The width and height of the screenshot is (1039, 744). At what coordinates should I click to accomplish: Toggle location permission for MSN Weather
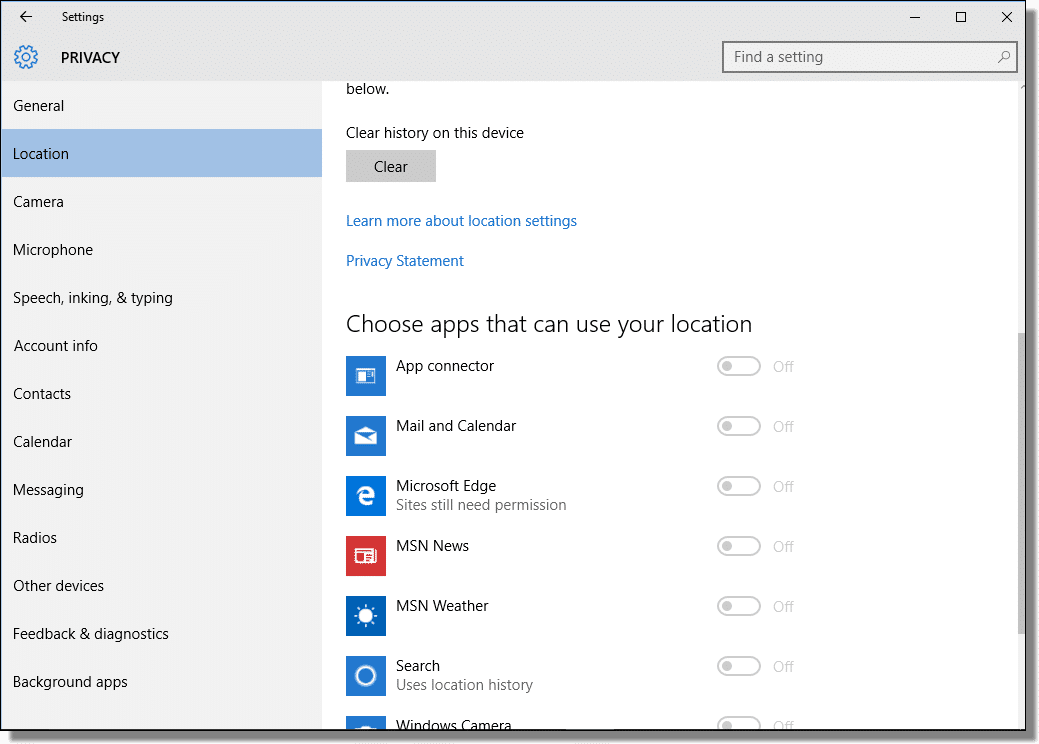(x=739, y=606)
